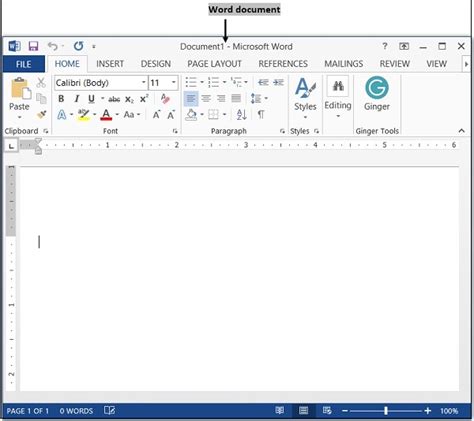This screenshot has width=474, height=421.
Task: Open the INSERT ribbon tab
Action: [x=110, y=64]
